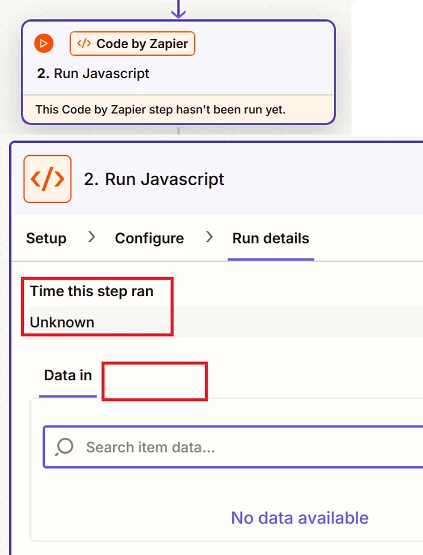Open the Setup tab
This screenshot has height=555, width=423.
pos(46,238)
